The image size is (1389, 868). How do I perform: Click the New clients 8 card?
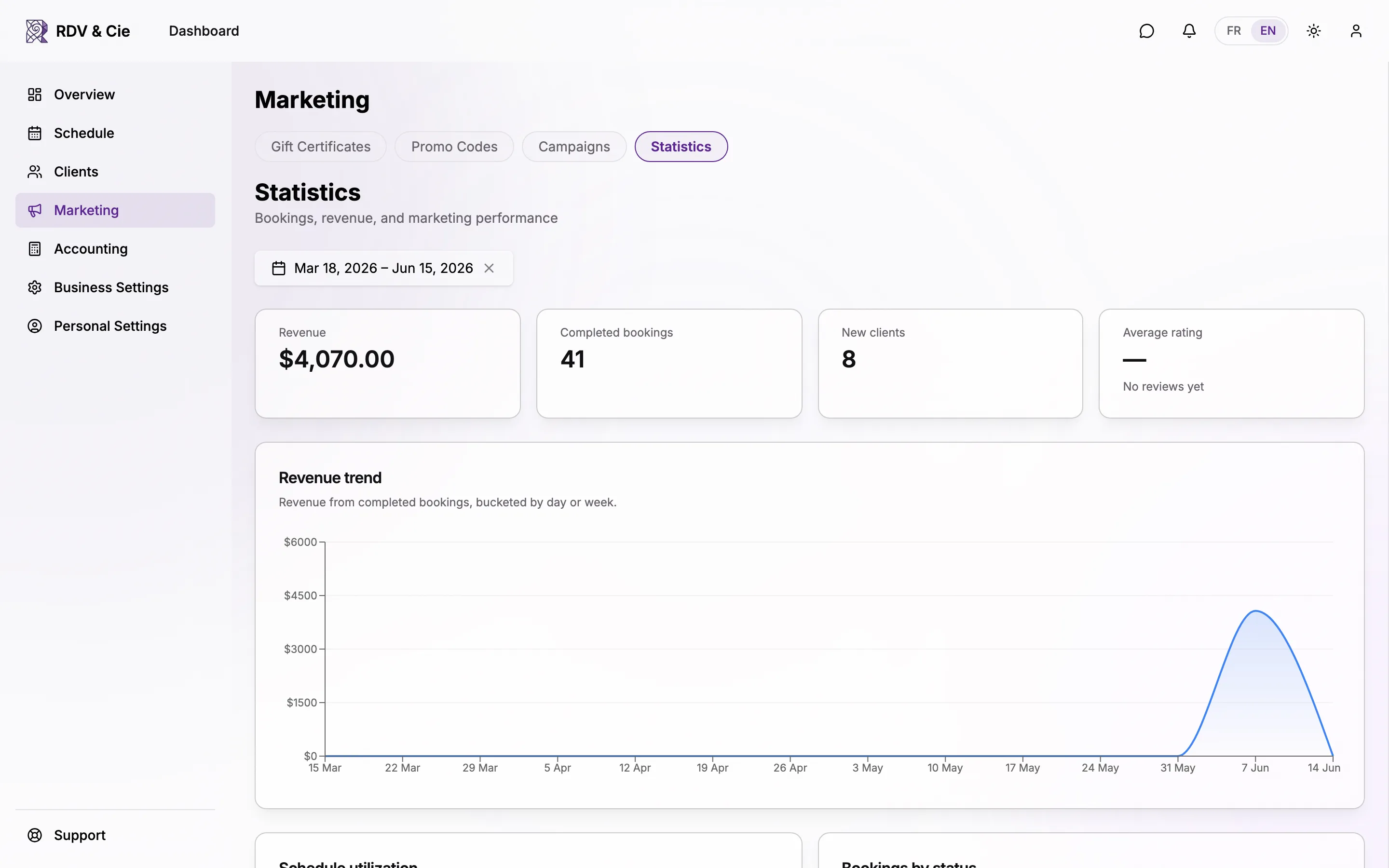pos(950,364)
